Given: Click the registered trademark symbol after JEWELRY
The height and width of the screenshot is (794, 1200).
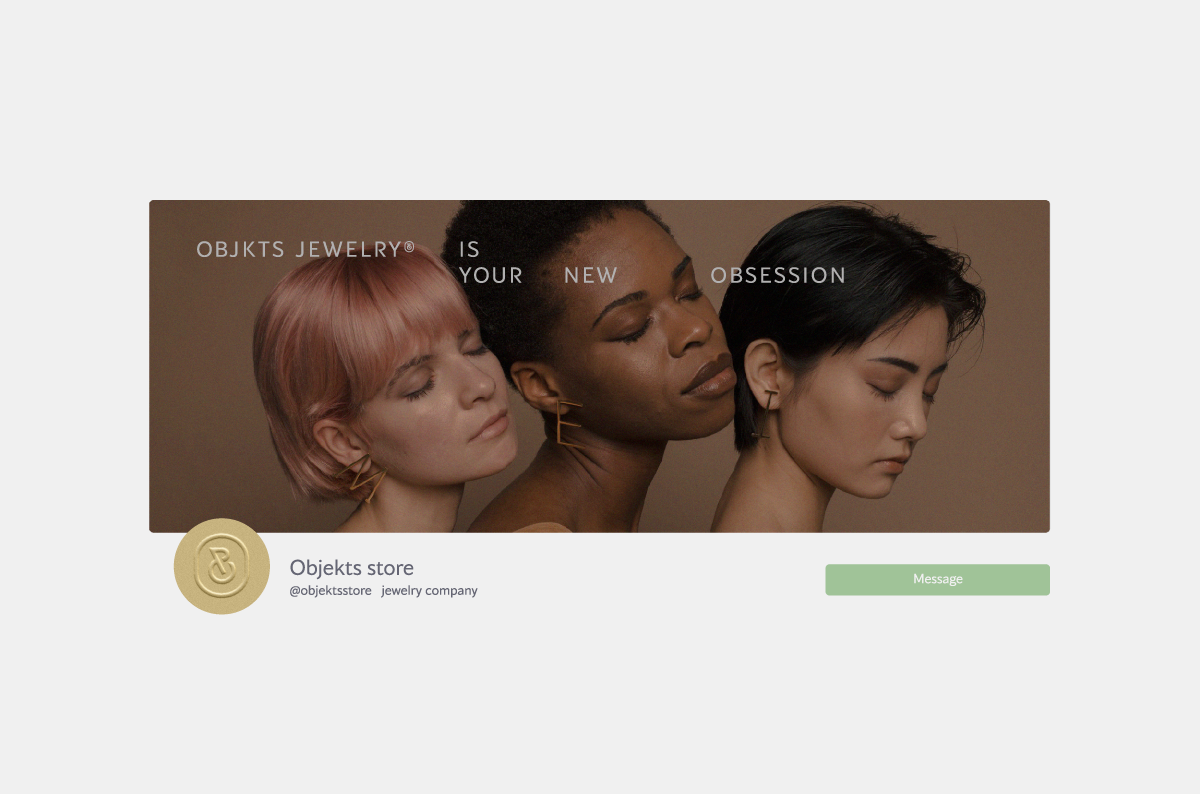Looking at the screenshot, I should (x=409, y=245).
